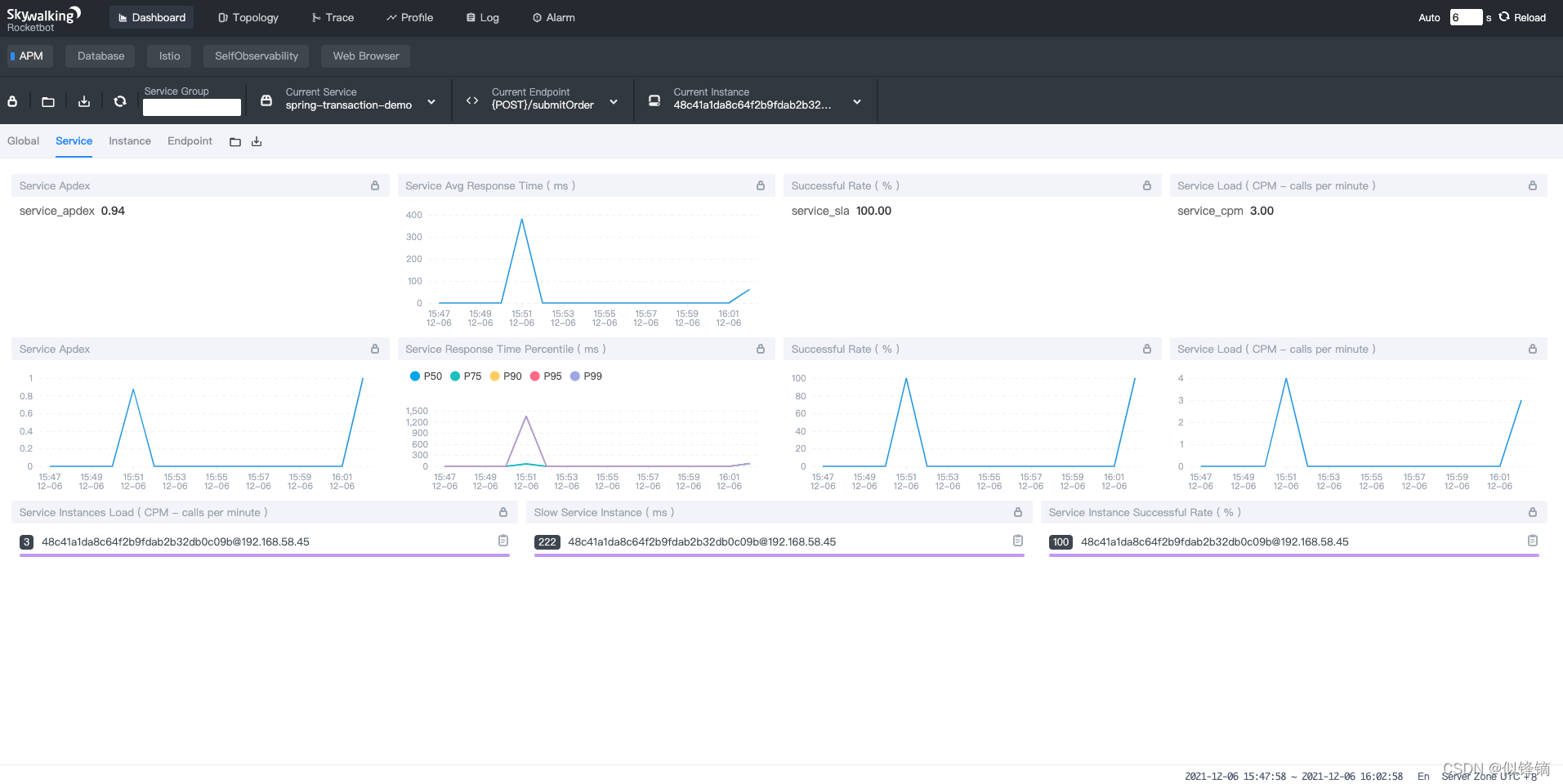Viewport: 1563px width, 784px height.
Task: Toggle the Auto refresh option
Action: [x=1429, y=18]
